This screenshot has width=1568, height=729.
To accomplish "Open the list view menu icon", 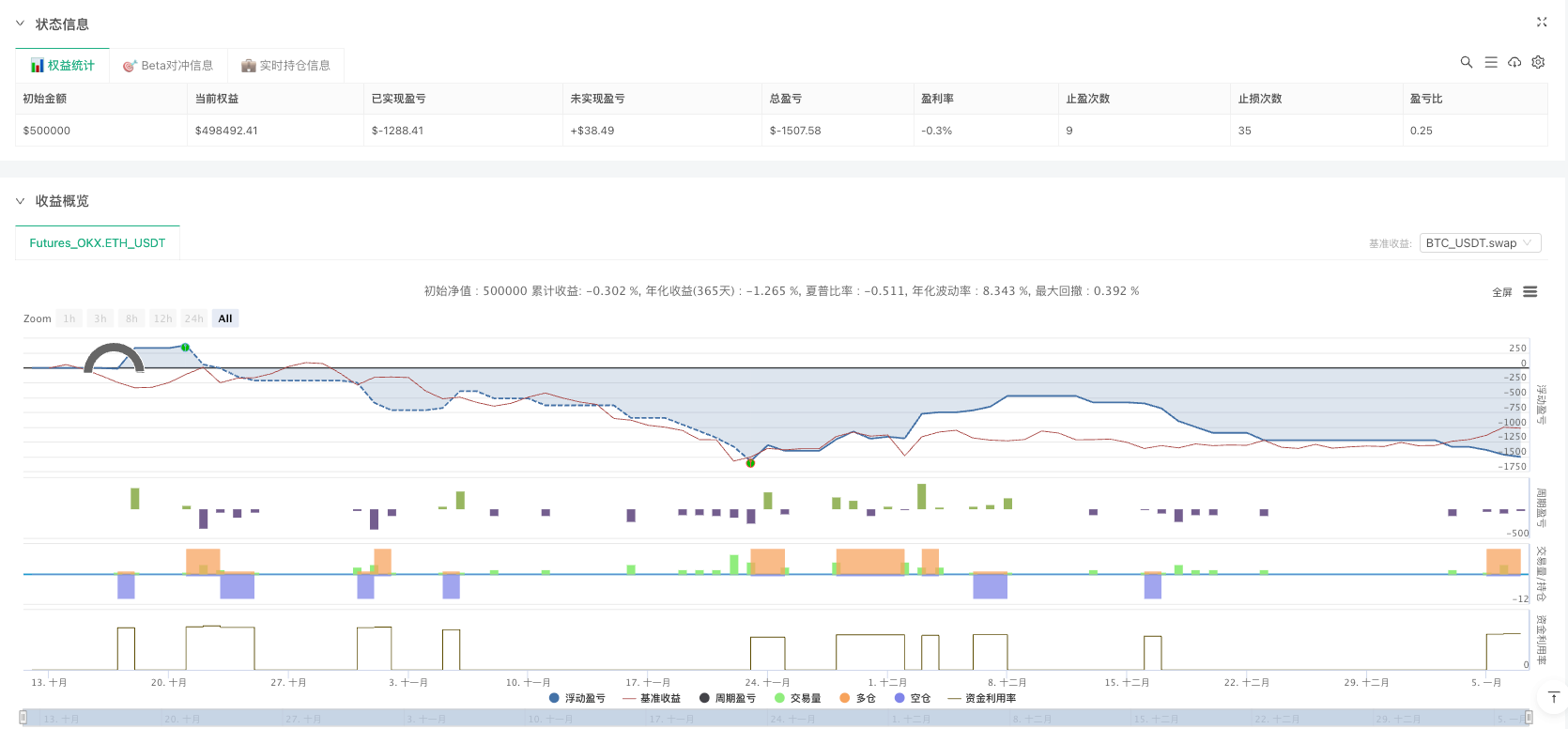I will (1490, 62).
